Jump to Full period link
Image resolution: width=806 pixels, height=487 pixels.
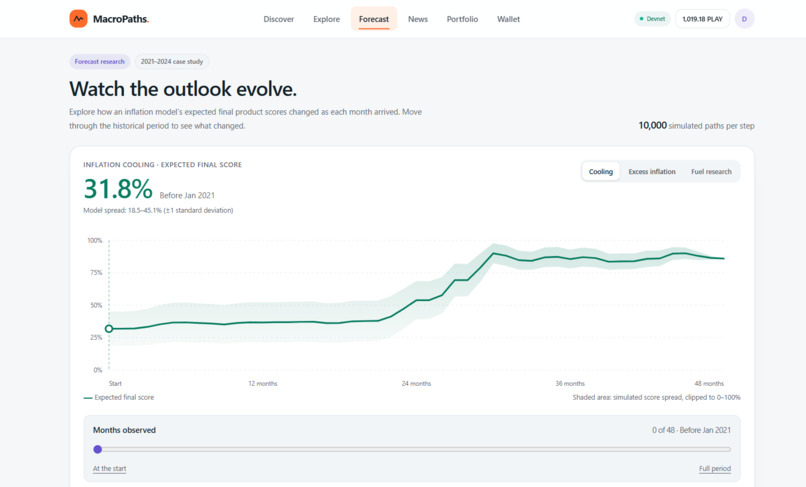coord(715,468)
